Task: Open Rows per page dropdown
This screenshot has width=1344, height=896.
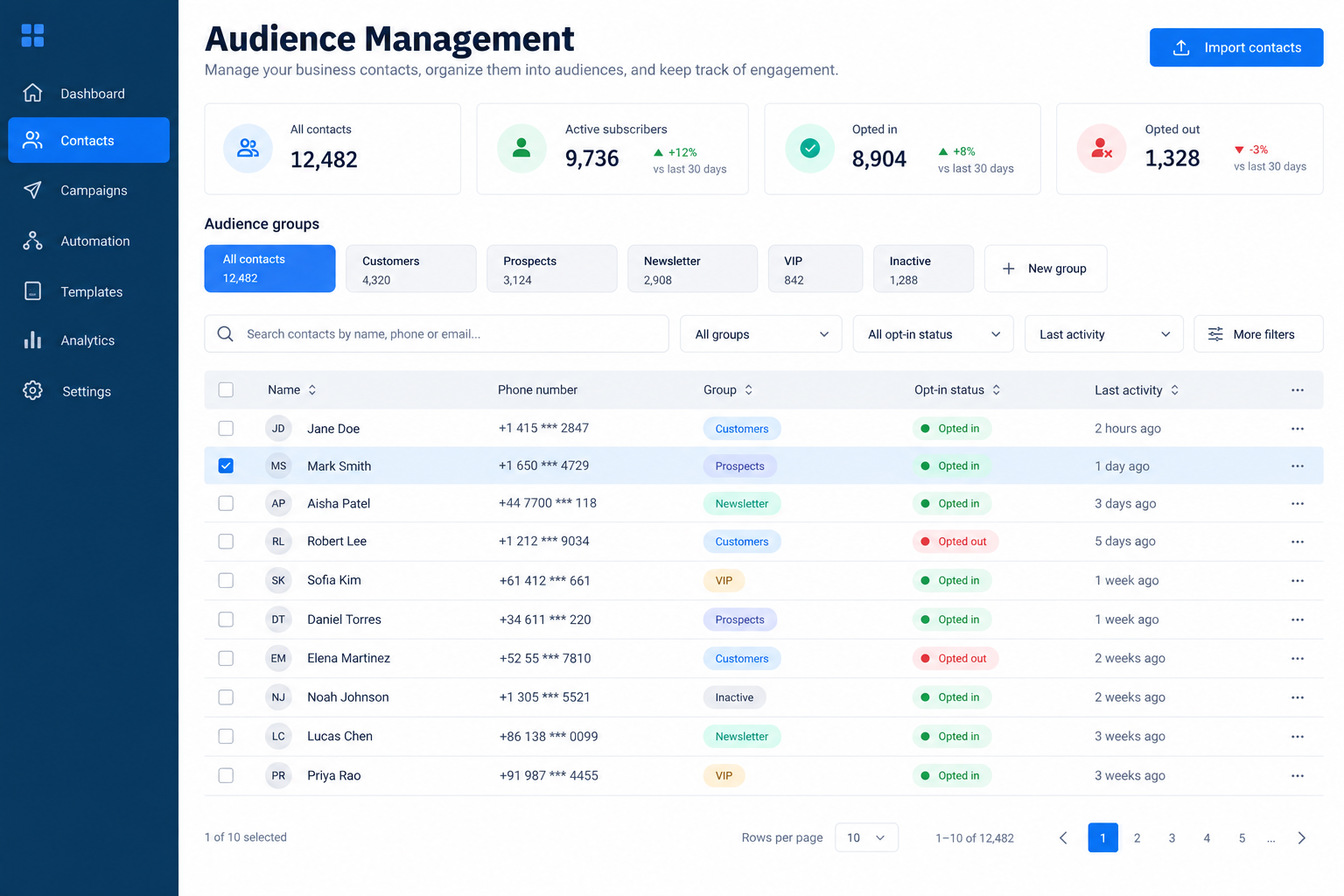Action: (x=866, y=838)
